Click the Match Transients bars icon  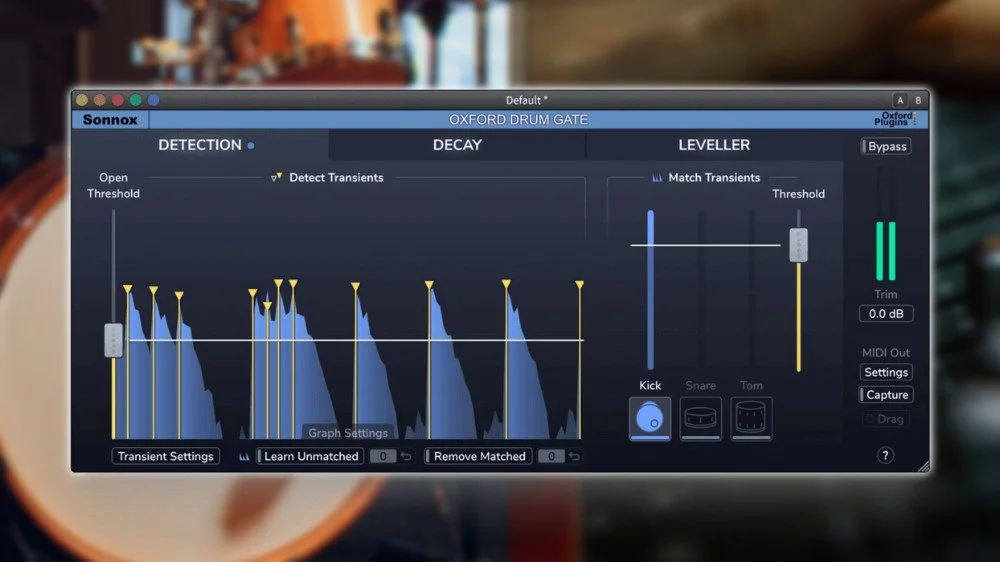click(657, 178)
